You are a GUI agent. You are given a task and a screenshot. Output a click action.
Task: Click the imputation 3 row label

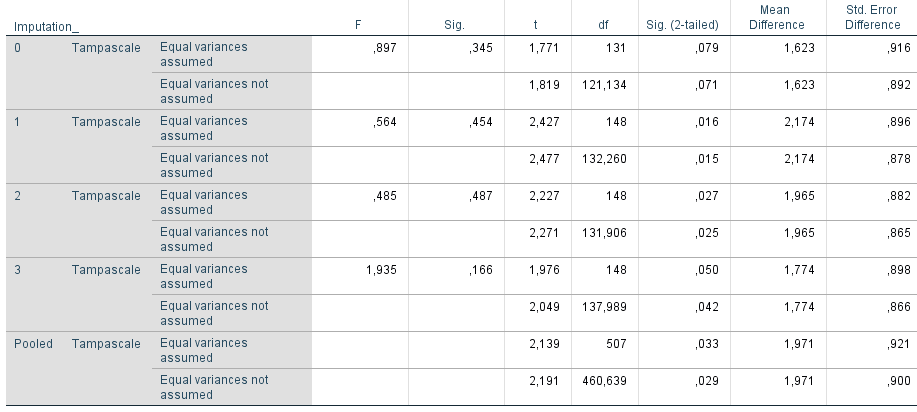point(17,269)
